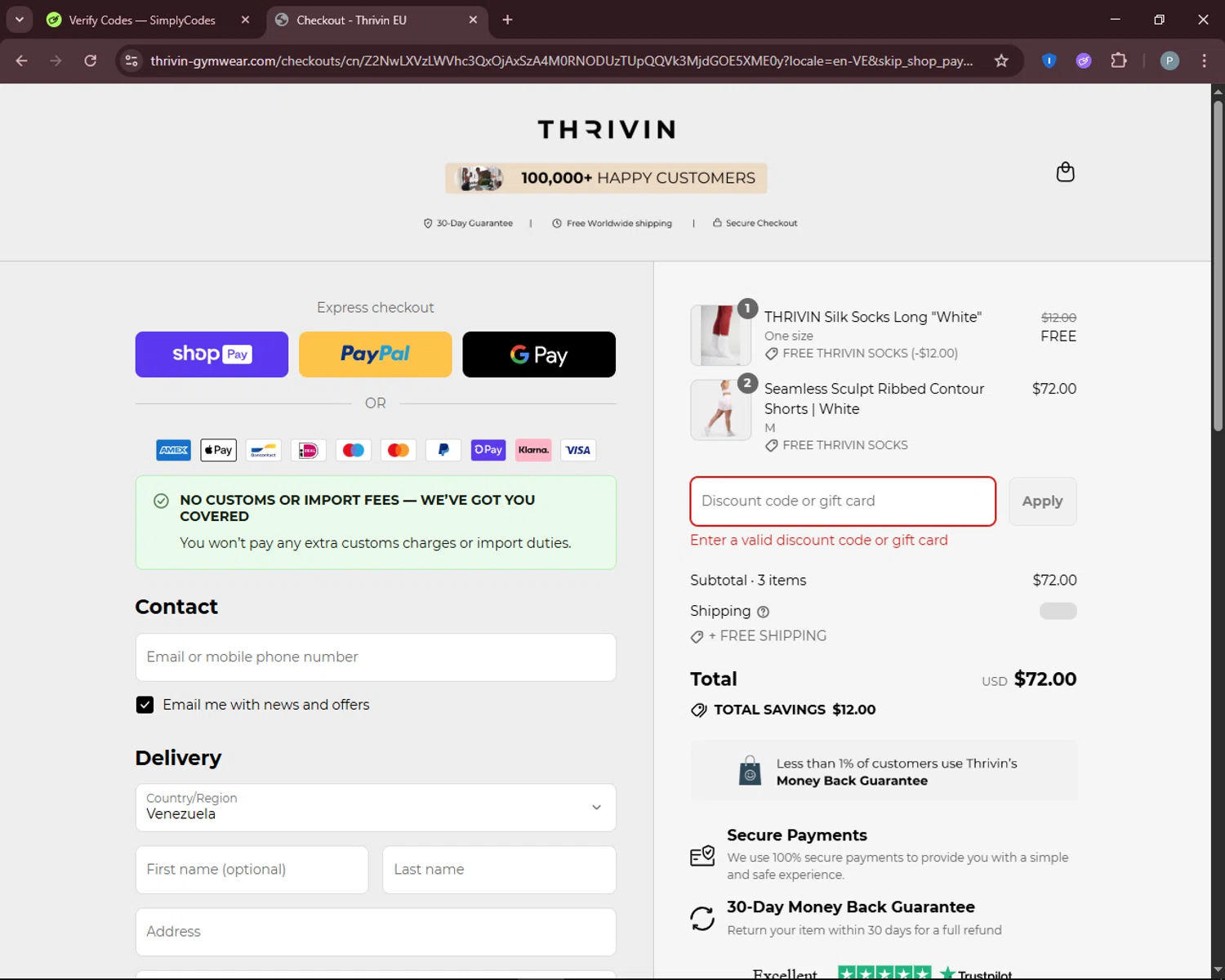This screenshot has width=1225, height=980.
Task: Apply the discount code
Action: 1043,501
